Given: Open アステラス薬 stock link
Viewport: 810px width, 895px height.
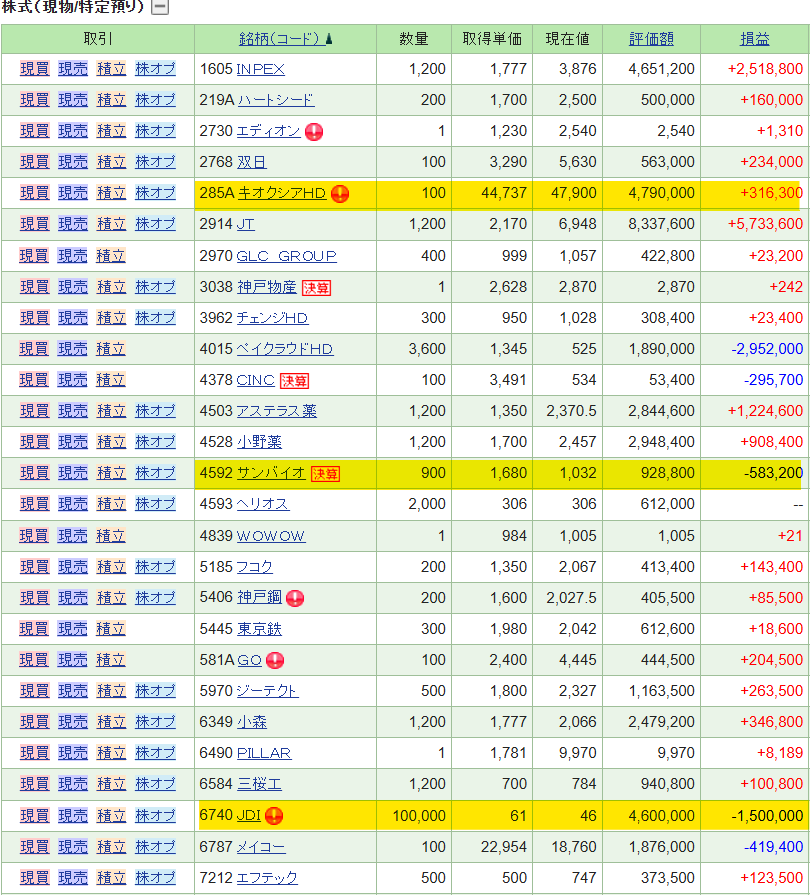Looking at the screenshot, I should pyautogui.click(x=276, y=411).
